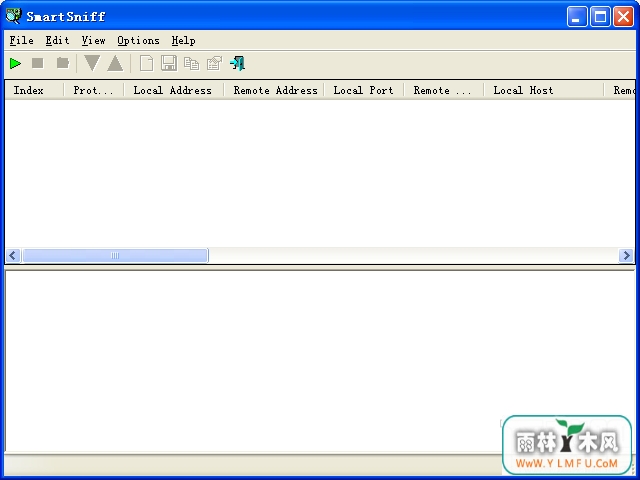Click the horizontal scrollbar right arrow
The image size is (640, 480).
626,256
